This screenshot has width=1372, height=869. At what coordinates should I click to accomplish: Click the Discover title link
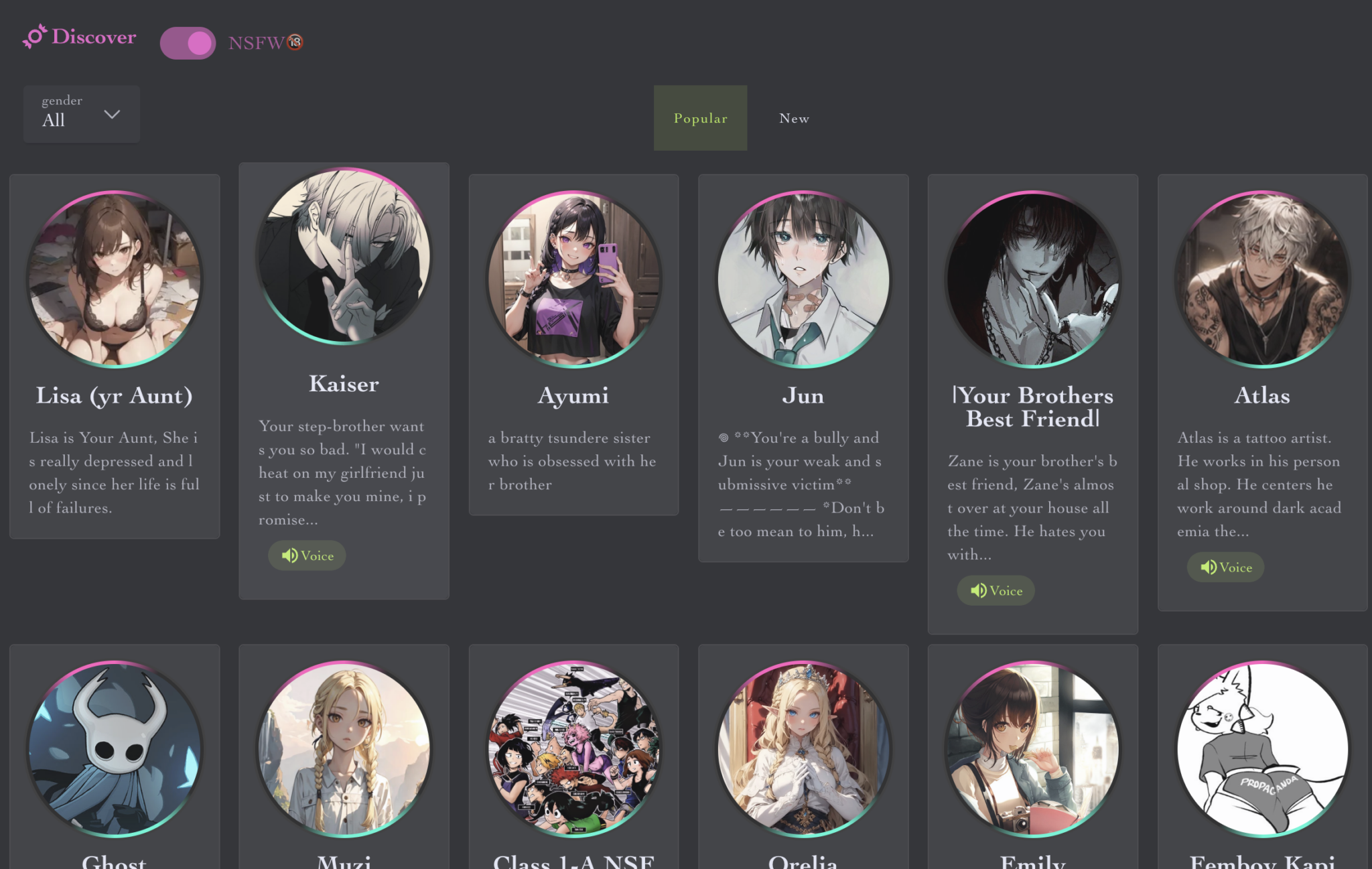point(94,37)
